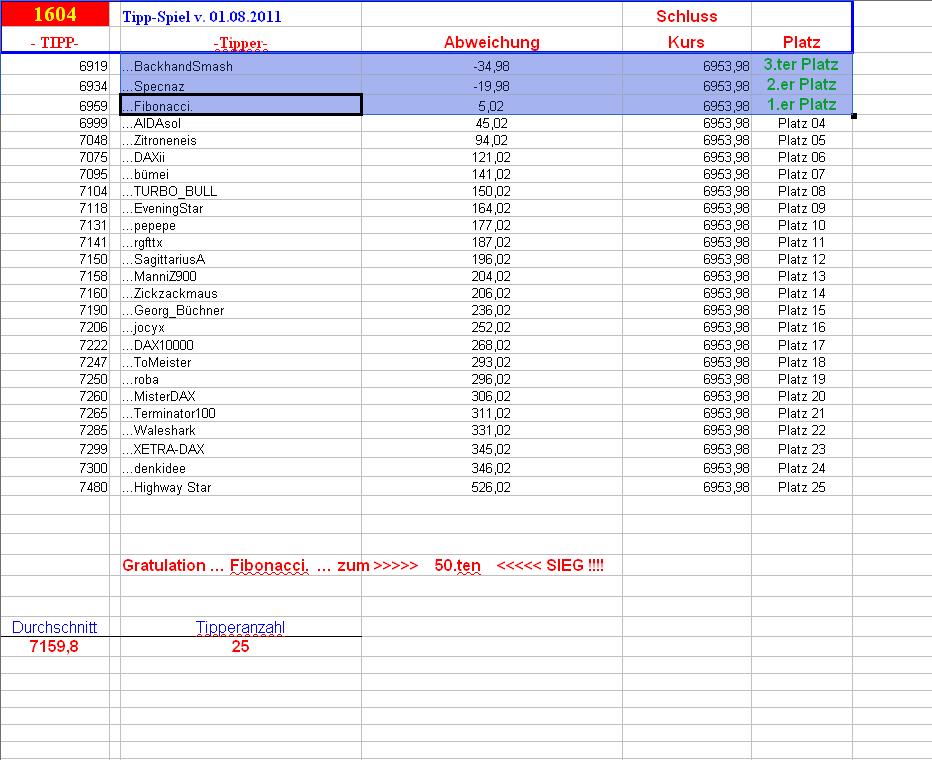Image resolution: width=932 pixels, height=760 pixels.
Task: Click the 3.ter Platz cell
Action: tap(801, 65)
